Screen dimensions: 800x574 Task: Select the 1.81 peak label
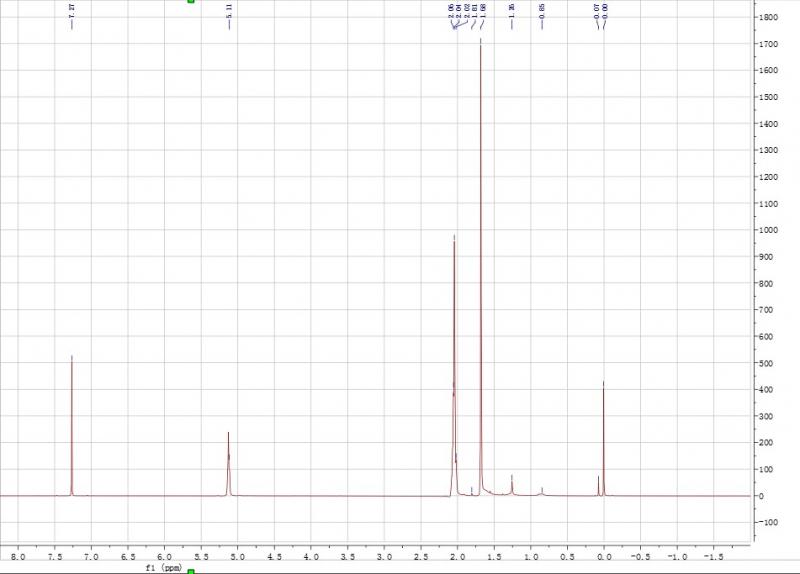tap(474, 11)
